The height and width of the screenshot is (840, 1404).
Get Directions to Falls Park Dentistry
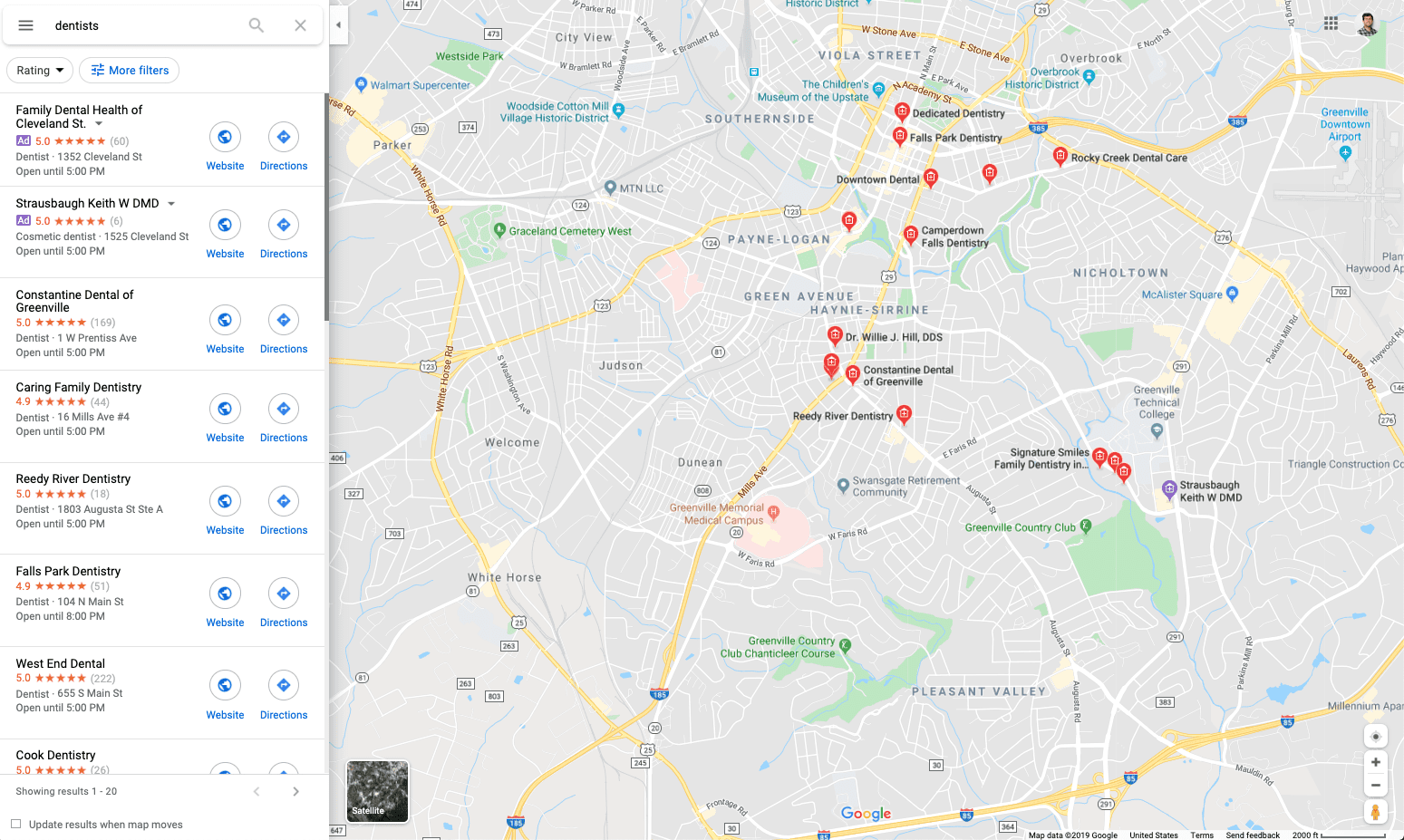click(284, 594)
